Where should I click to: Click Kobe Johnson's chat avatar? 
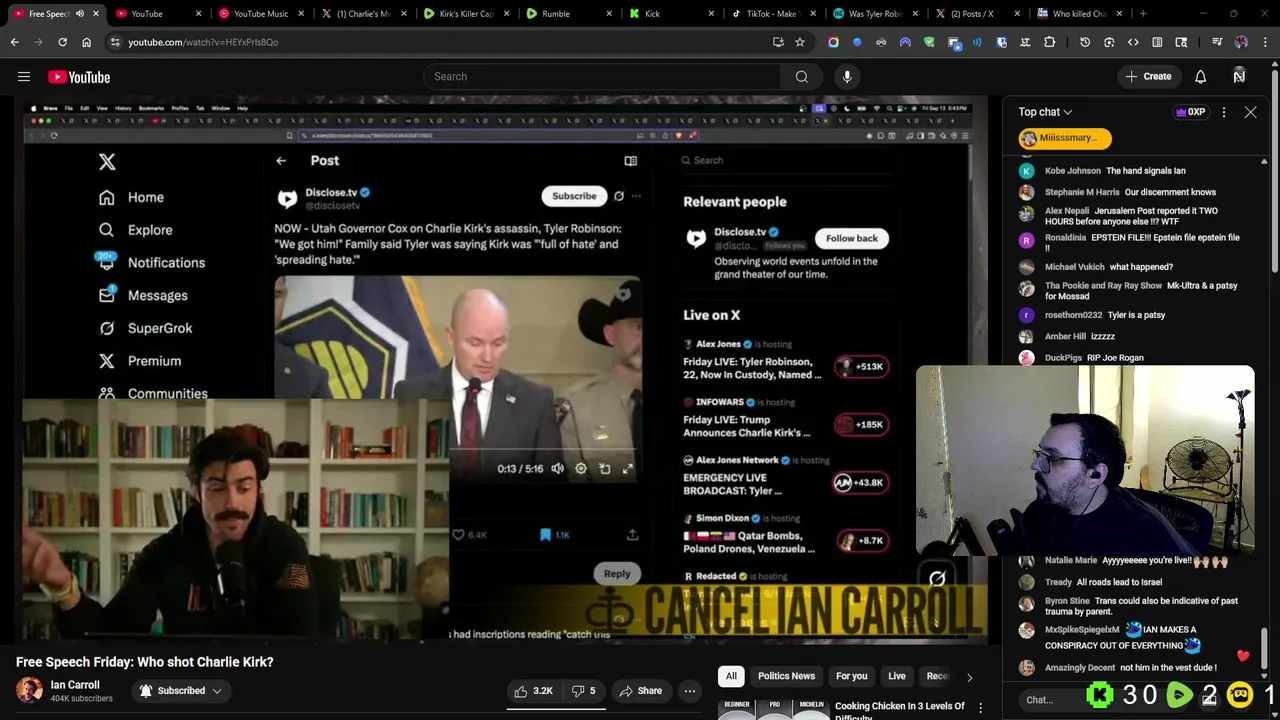(1027, 171)
